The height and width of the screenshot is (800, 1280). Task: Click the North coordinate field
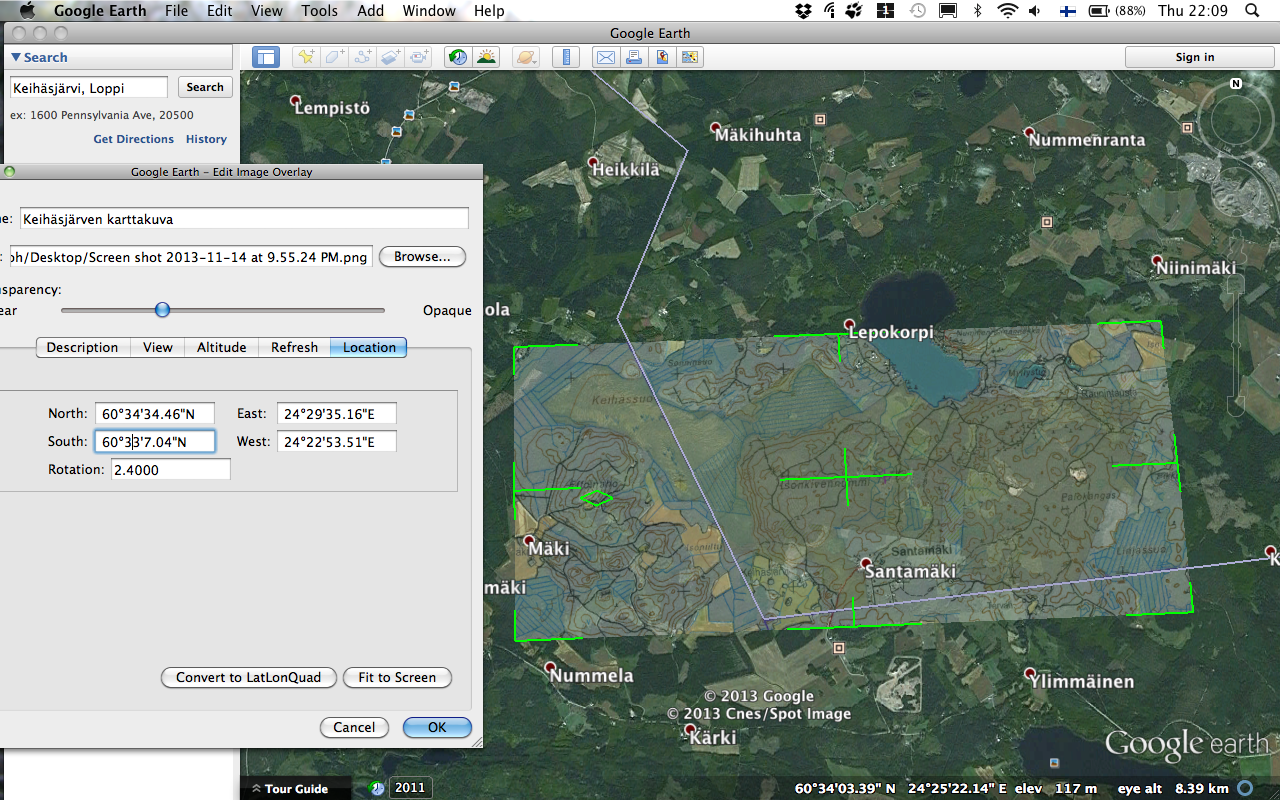[x=155, y=414]
